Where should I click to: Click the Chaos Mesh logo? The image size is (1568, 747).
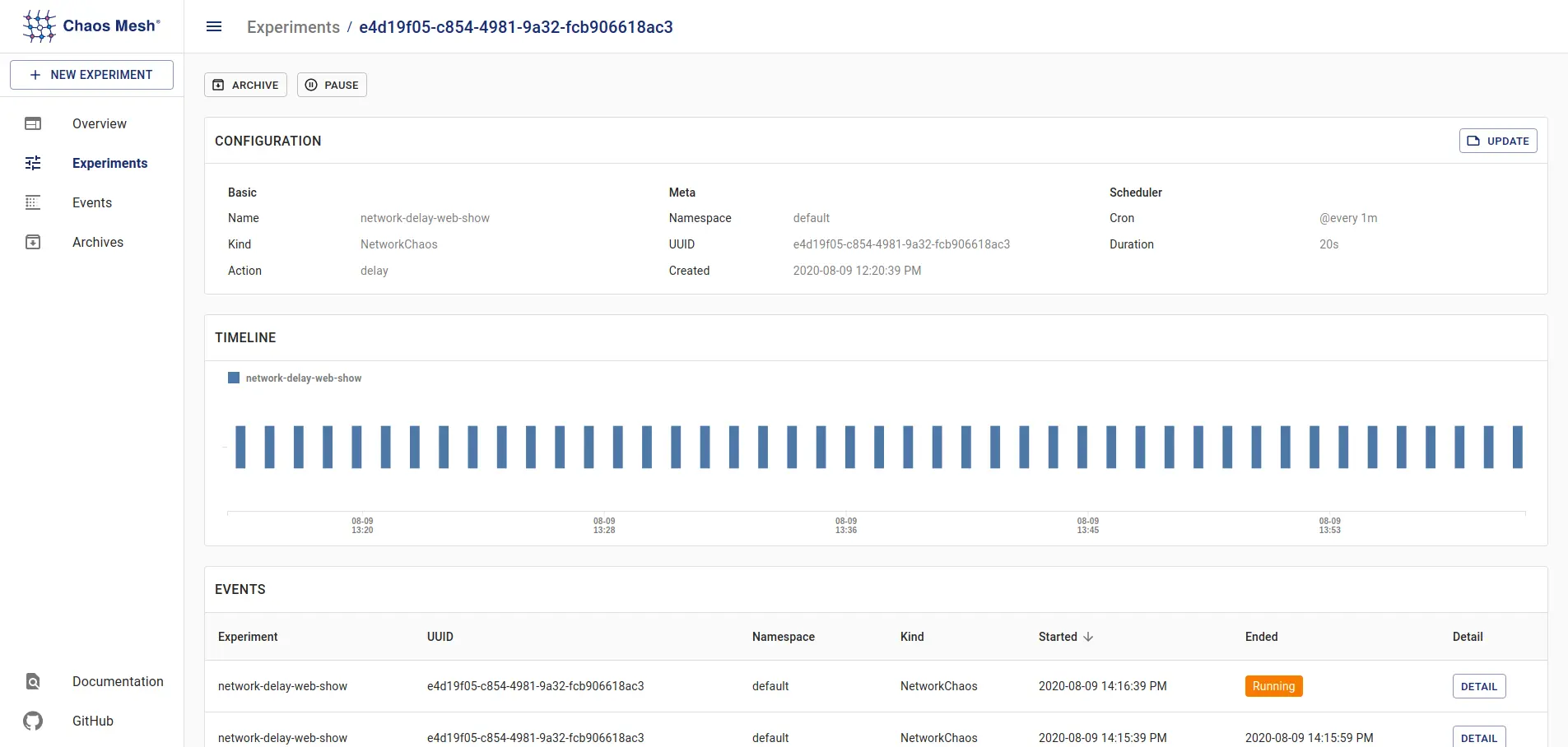click(x=39, y=26)
